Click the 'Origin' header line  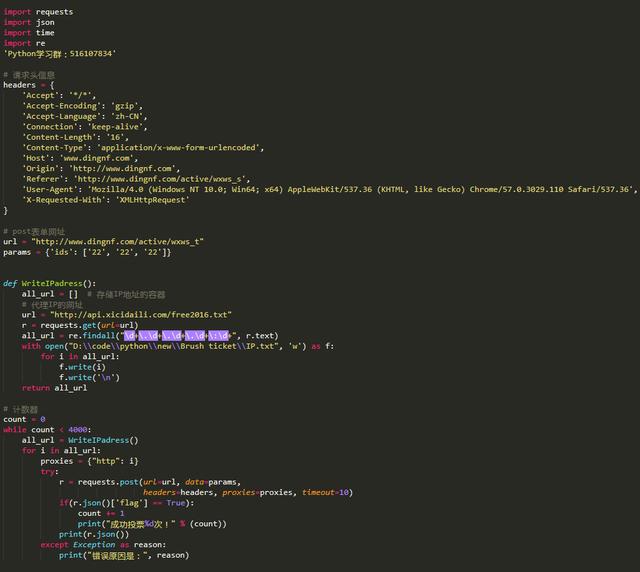(x=101, y=169)
